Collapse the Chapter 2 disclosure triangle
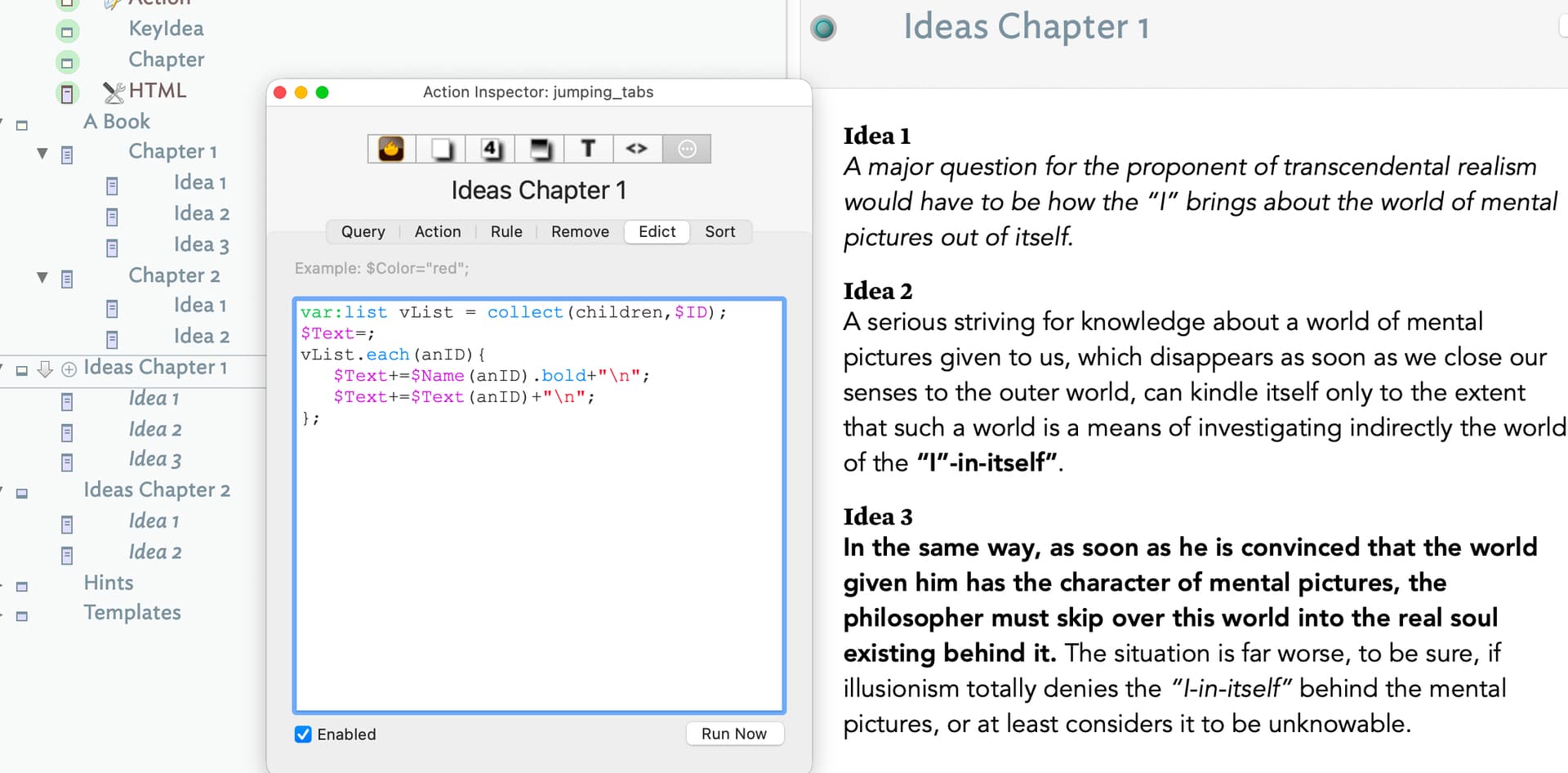This screenshot has width=1568, height=773. coord(42,277)
